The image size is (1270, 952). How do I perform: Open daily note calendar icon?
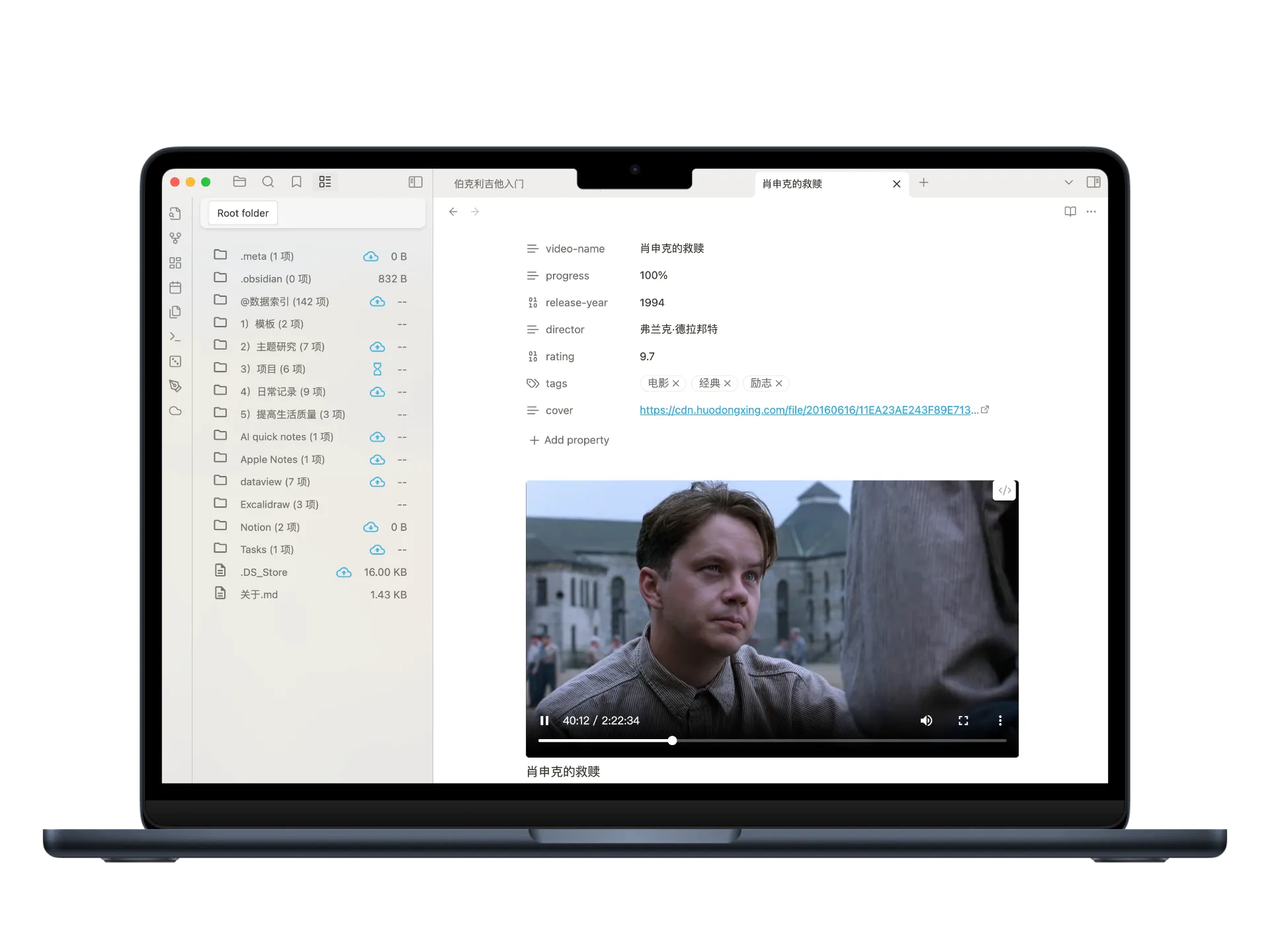(x=175, y=288)
